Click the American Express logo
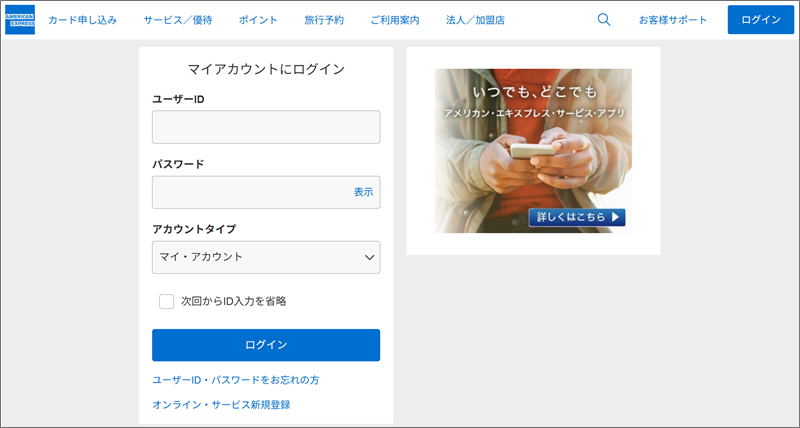The width and height of the screenshot is (800, 428). tap(20, 20)
